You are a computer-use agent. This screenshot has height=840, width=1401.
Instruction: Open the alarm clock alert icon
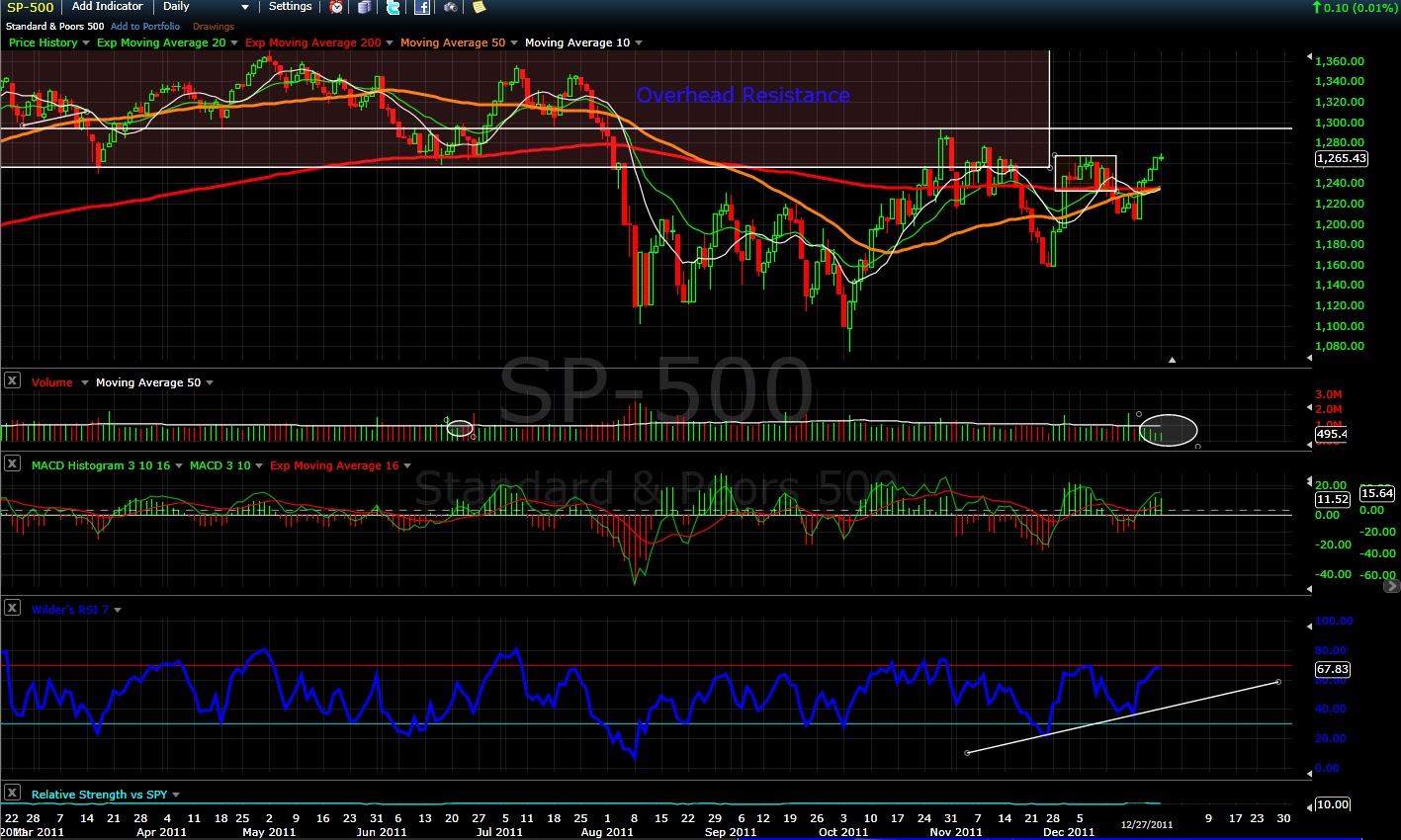[x=337, y=7]
